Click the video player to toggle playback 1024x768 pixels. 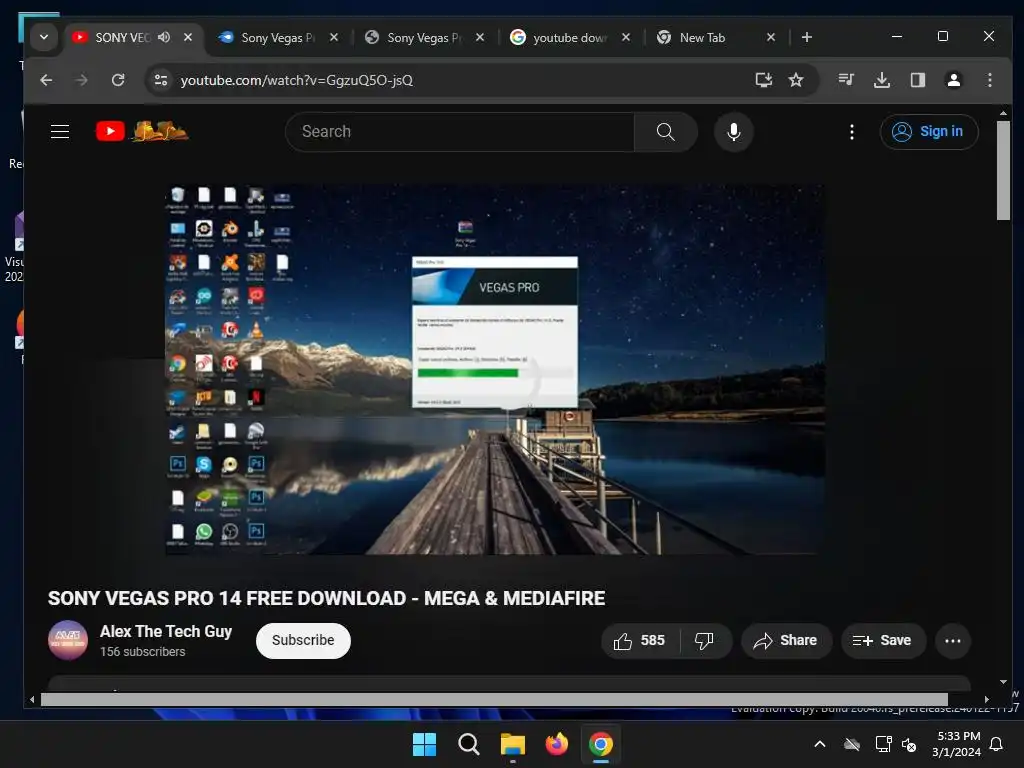point(494,370)
